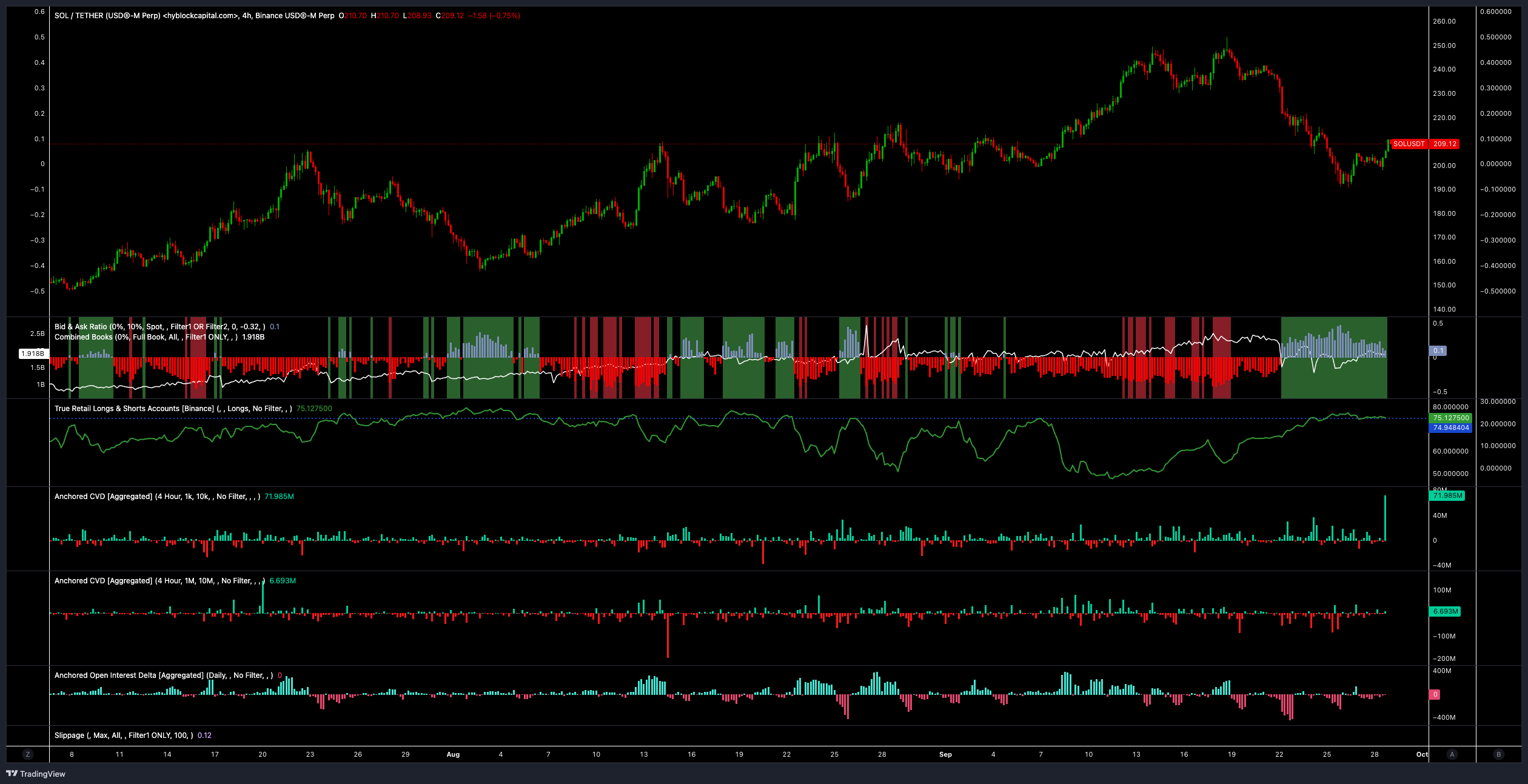Click the TradingView logo
1528x784 pixels.
coord(36,774)
